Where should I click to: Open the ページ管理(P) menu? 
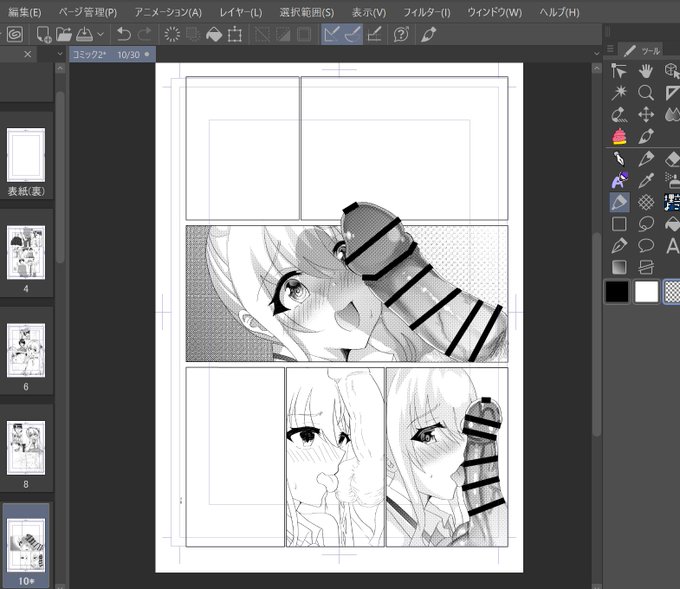(88, 13)
